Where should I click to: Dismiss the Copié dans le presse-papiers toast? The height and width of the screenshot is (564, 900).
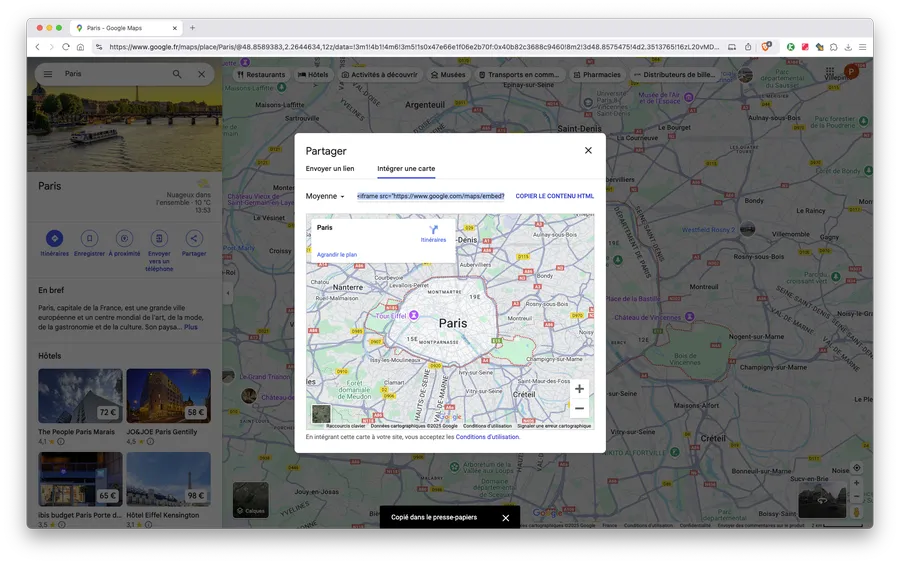tap(506, 518)
